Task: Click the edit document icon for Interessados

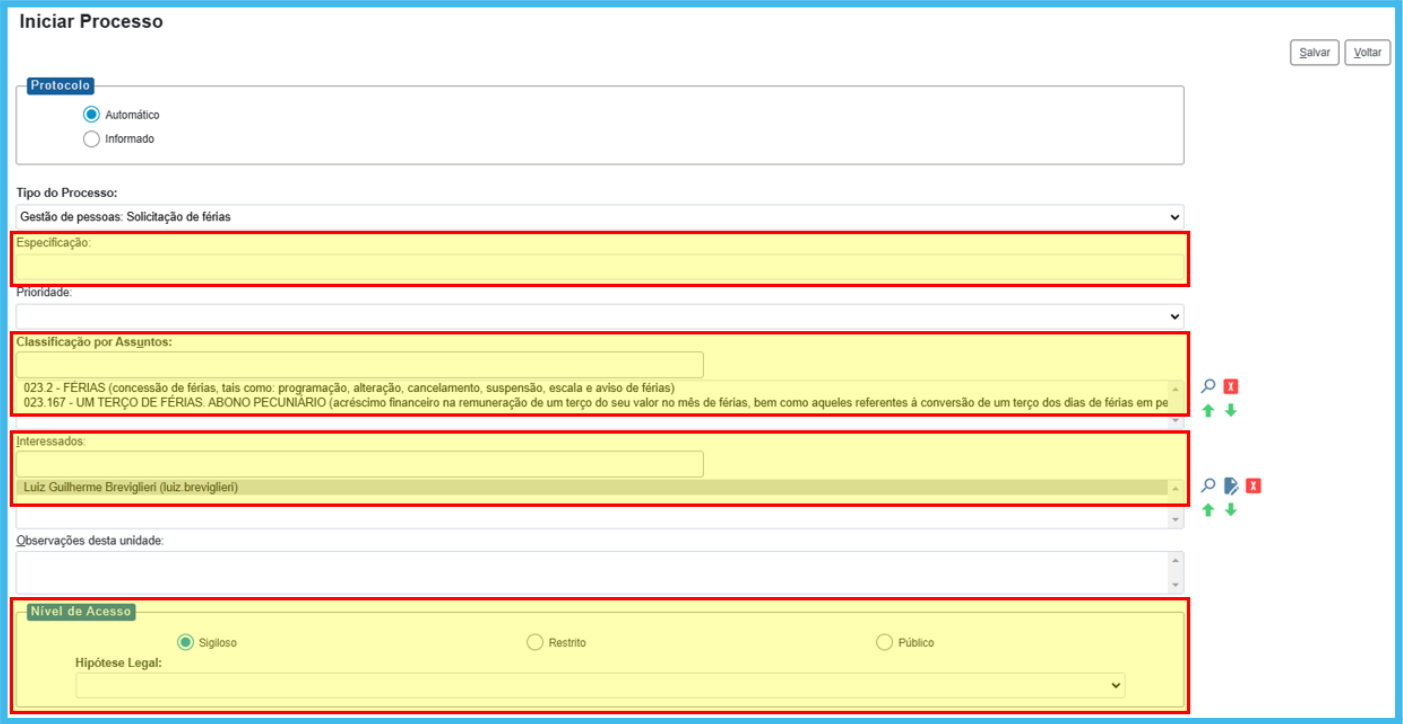Action: [1231, 486]
